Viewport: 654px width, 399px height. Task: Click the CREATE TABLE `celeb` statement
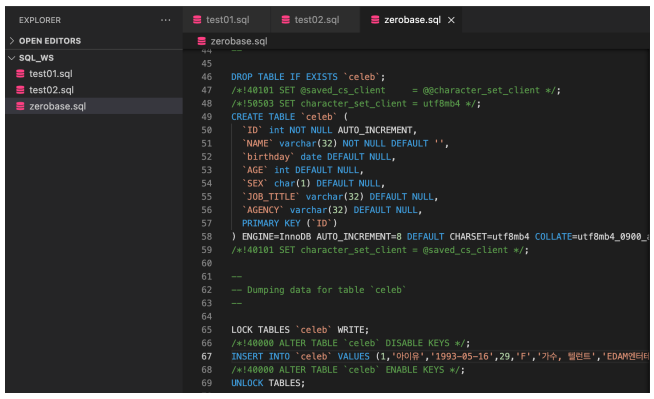[x=289, y=117]
